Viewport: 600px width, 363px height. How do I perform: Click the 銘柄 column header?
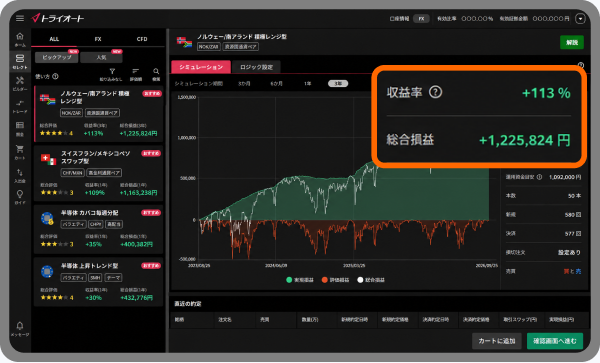click(179, 319)
